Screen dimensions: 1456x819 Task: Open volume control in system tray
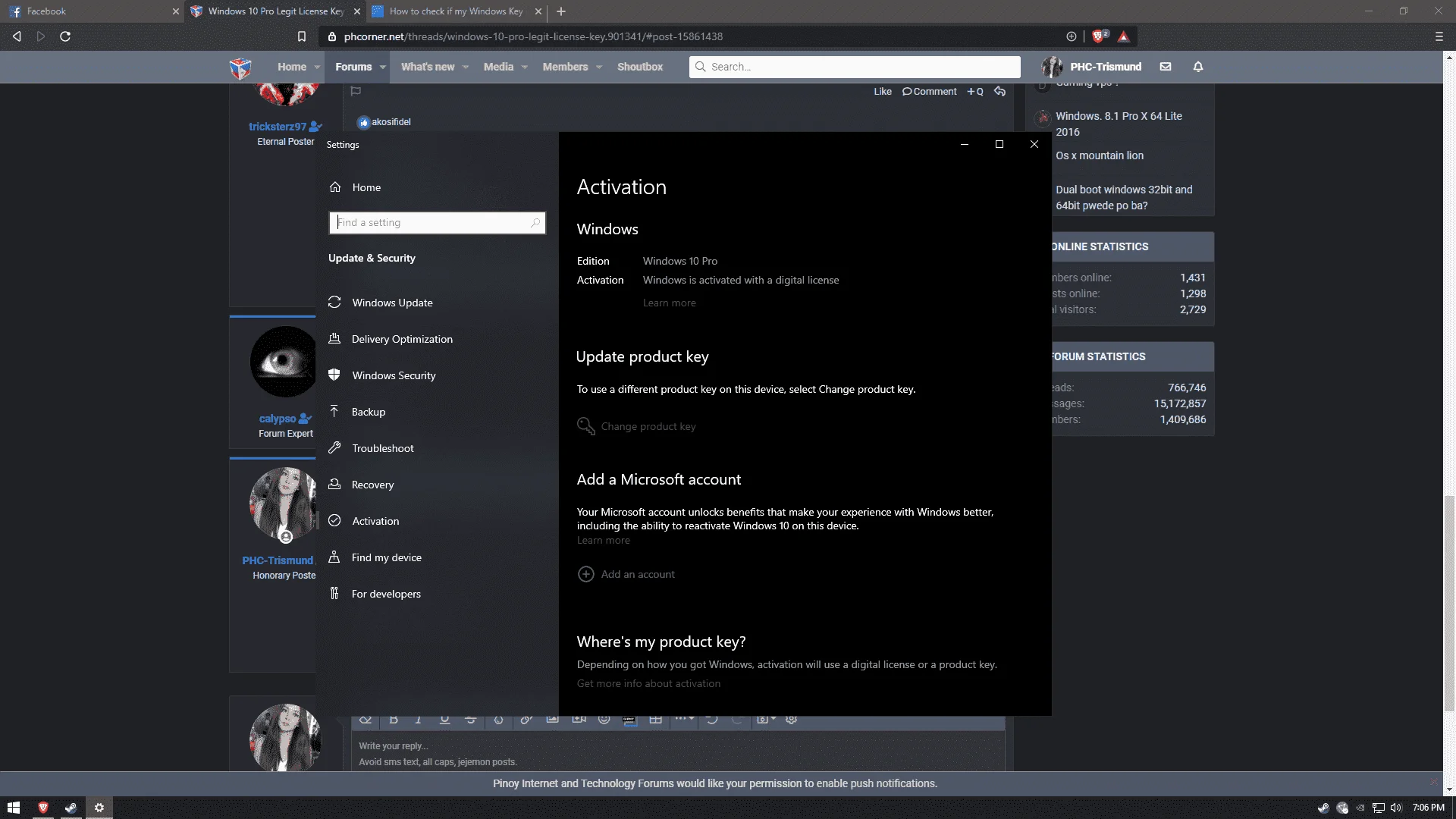(1396, 808)
